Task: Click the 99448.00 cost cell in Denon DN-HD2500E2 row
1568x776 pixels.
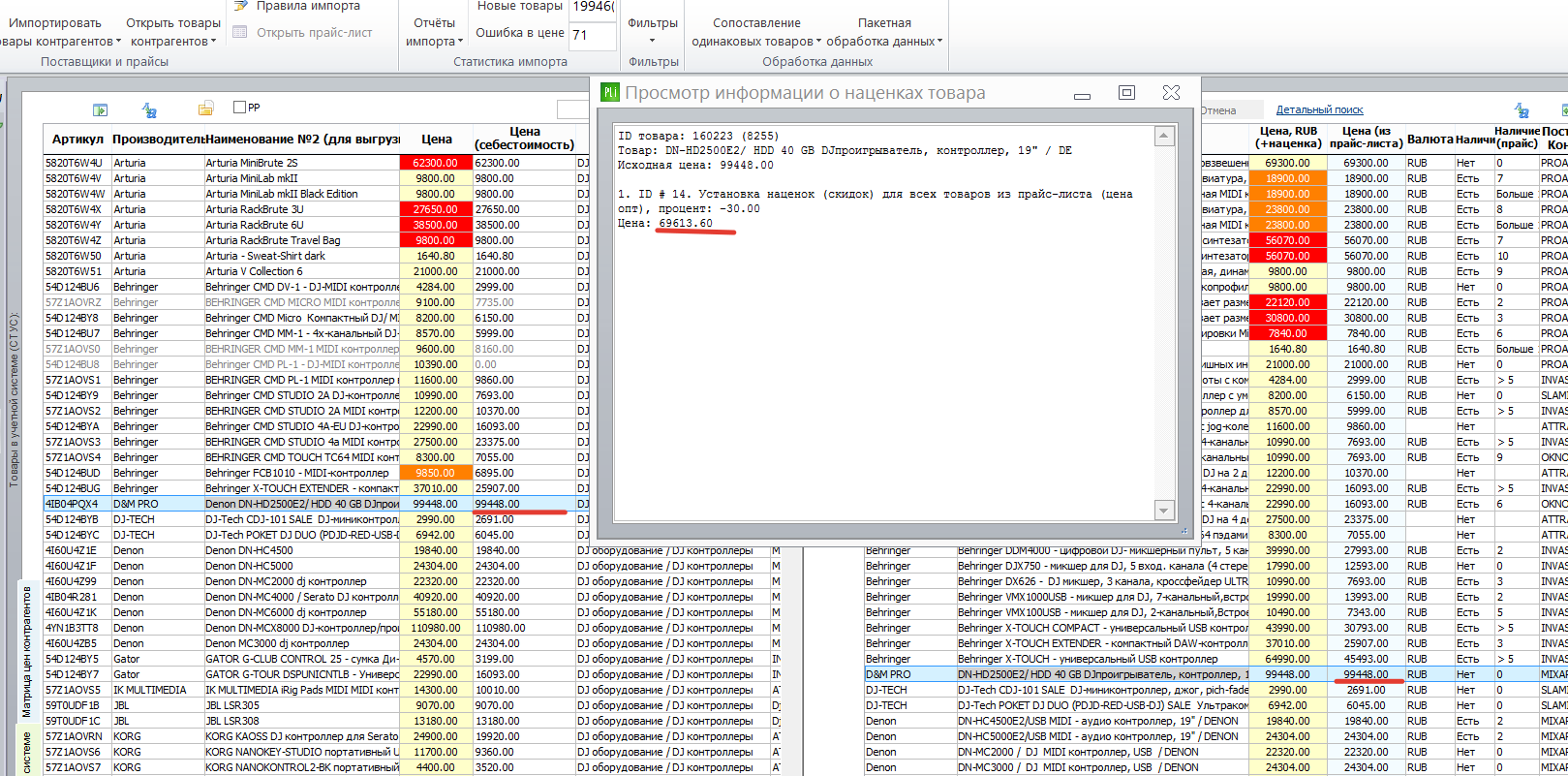Action: [523, 504]
